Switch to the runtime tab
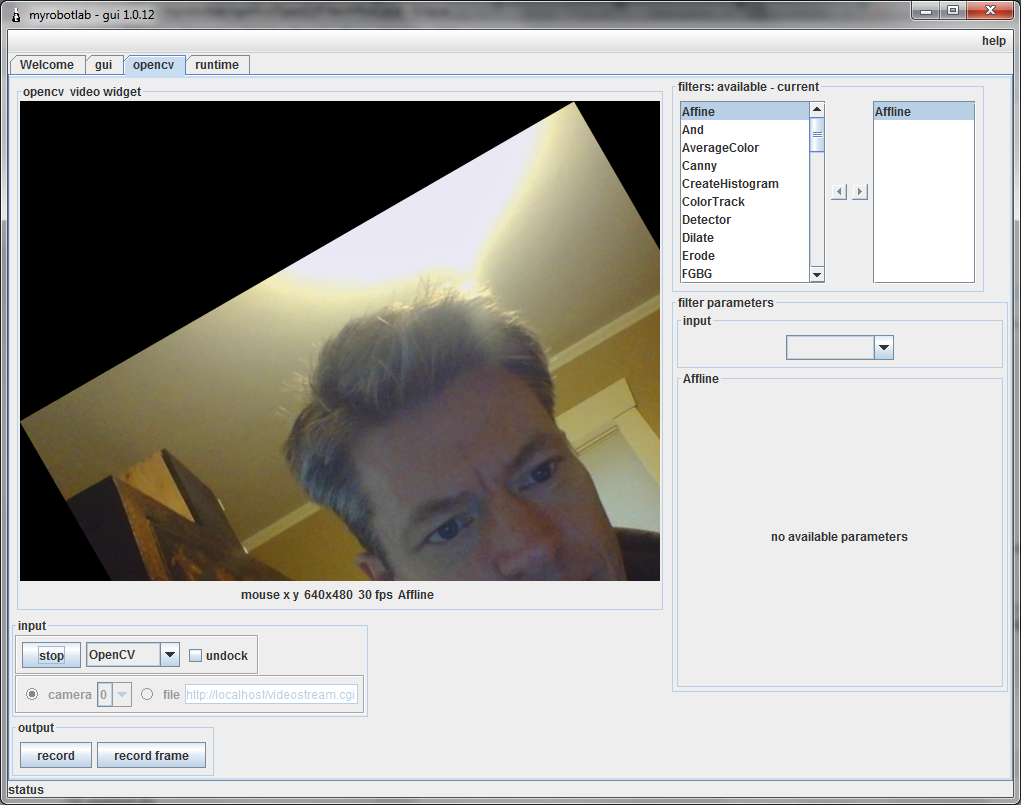The image size is (1021, 805). click(x=217, y=65)
